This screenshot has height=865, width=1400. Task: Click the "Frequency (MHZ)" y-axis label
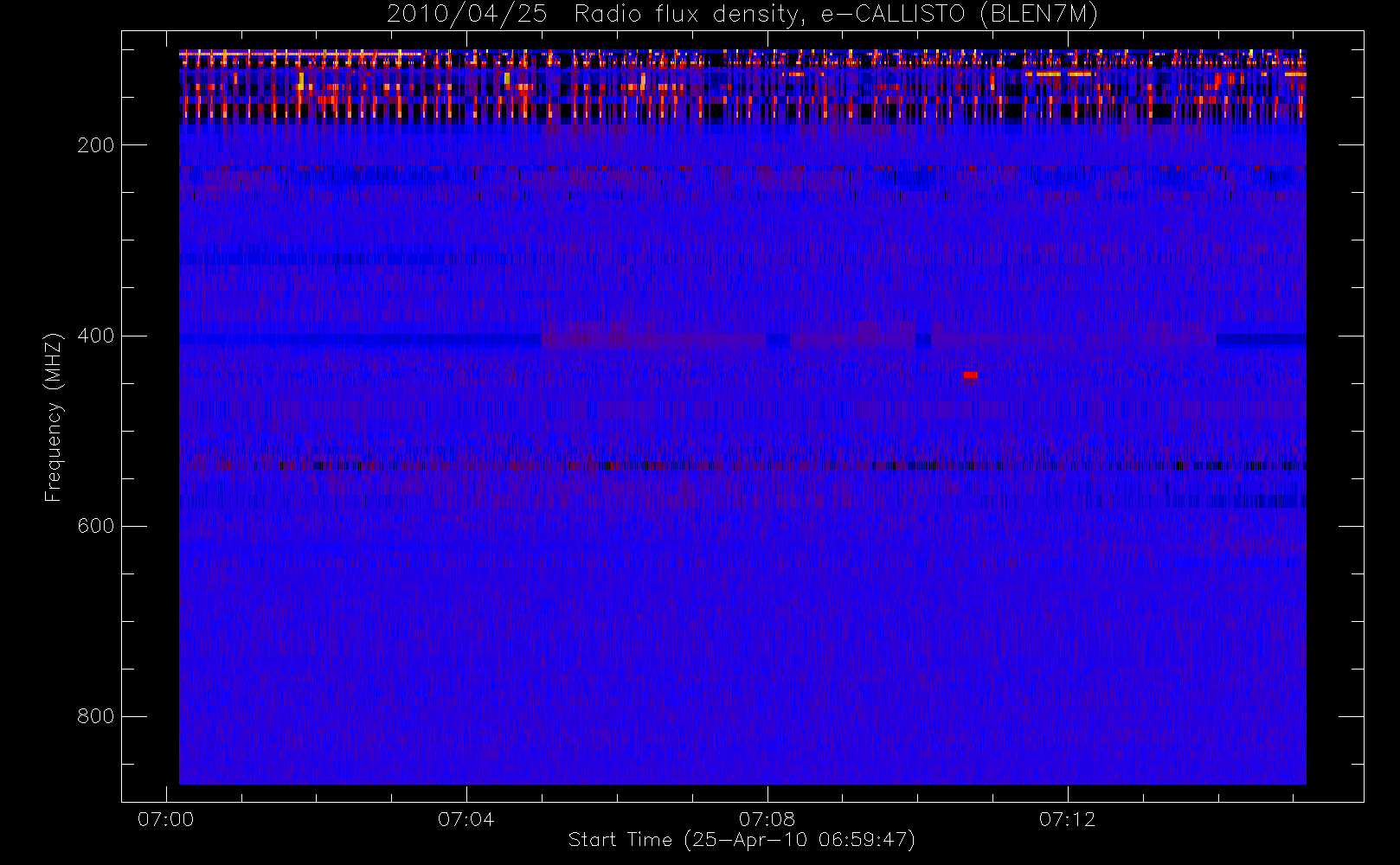click(54, 417)
